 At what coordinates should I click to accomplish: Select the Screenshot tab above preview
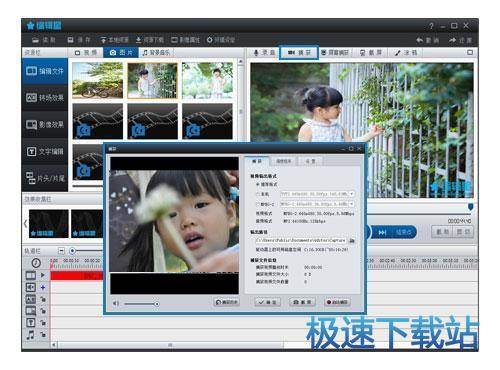click(371, 53)
